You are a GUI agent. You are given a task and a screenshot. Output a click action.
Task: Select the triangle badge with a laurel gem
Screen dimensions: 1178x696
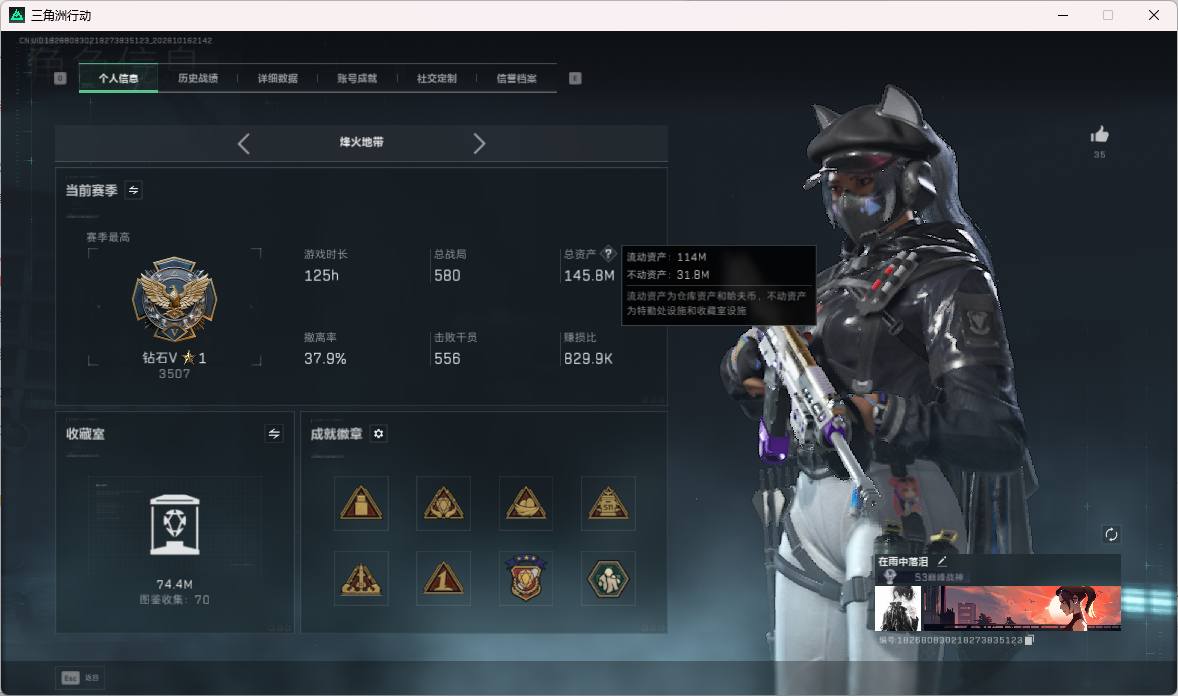click(443, 504)
